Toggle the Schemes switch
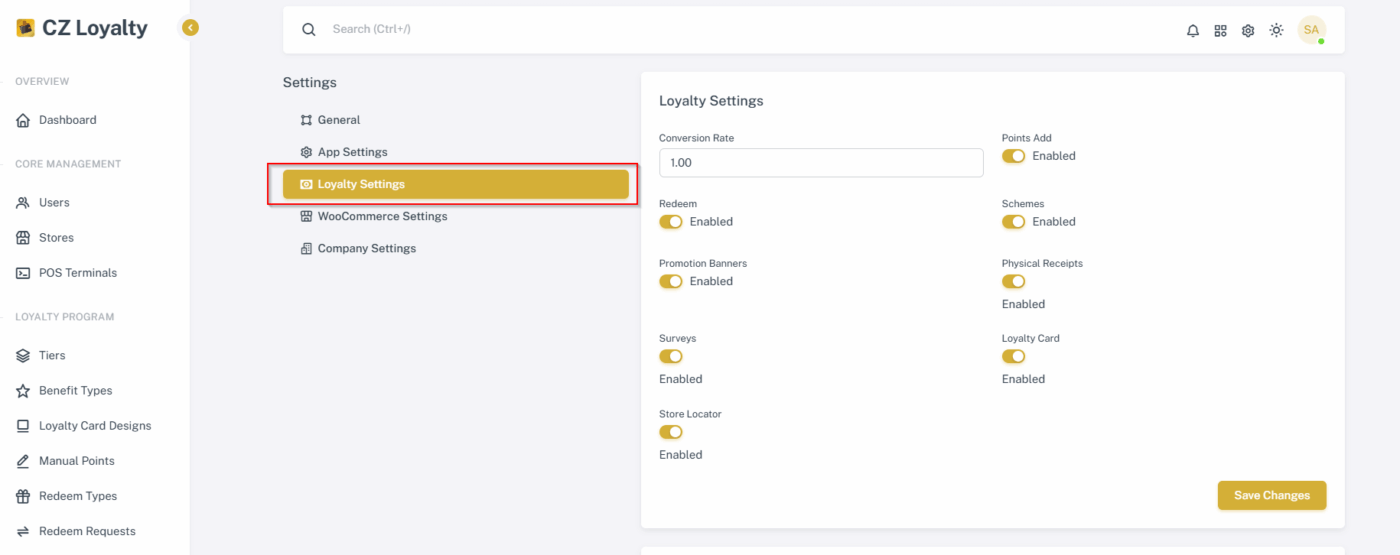Viewport: 1400px width, 555px height. point(1013,222)
